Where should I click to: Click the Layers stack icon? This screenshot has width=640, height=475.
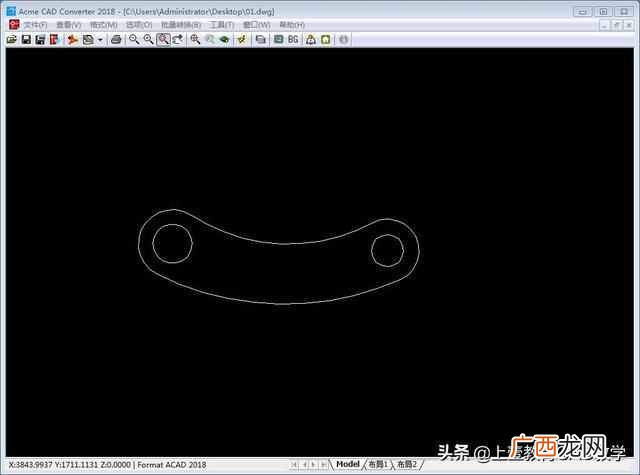(x=260, y=40)
